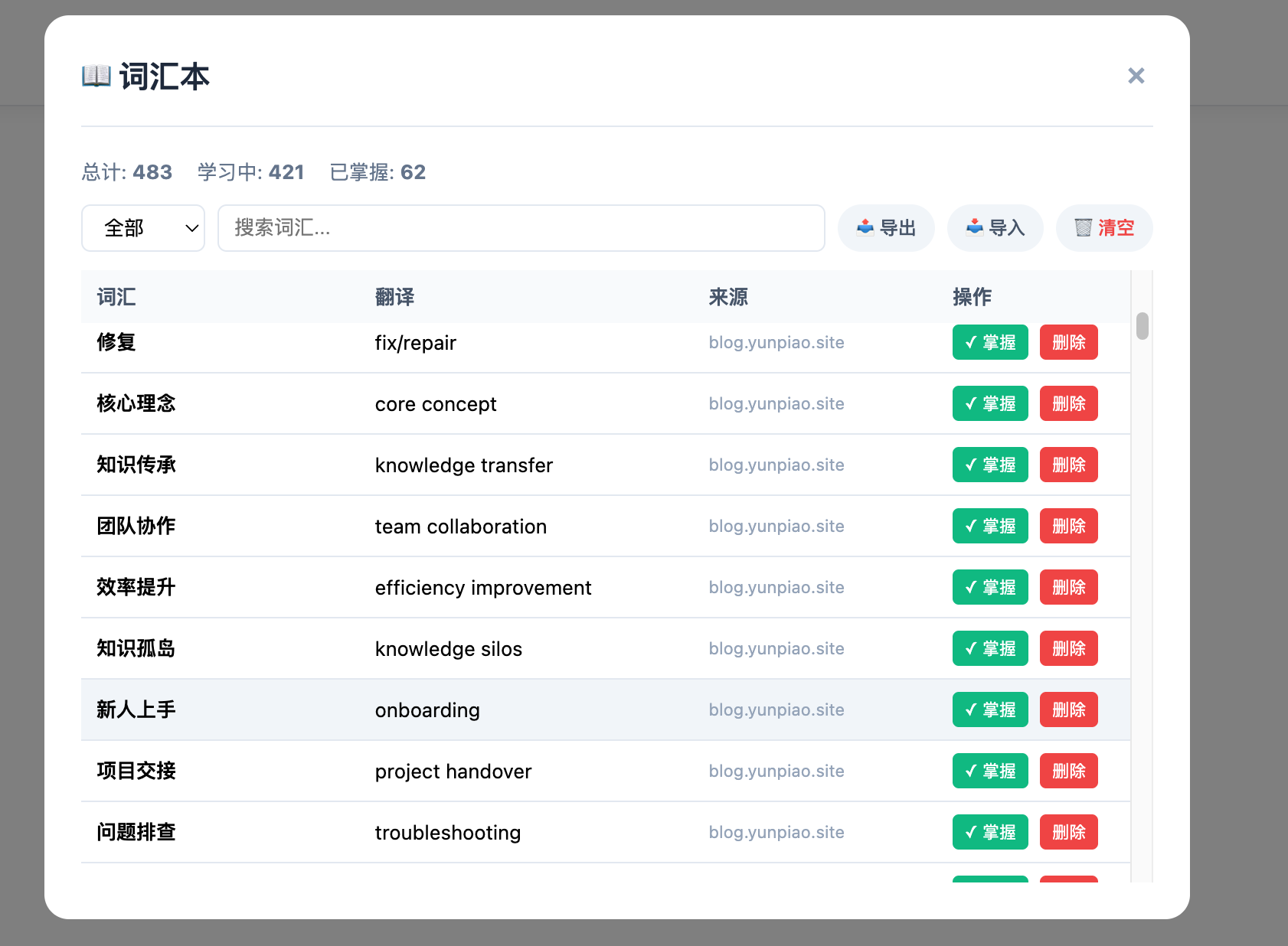
Task: Click the vocabulary list scrollbar thumb
Action: [x=1142, y=326]
